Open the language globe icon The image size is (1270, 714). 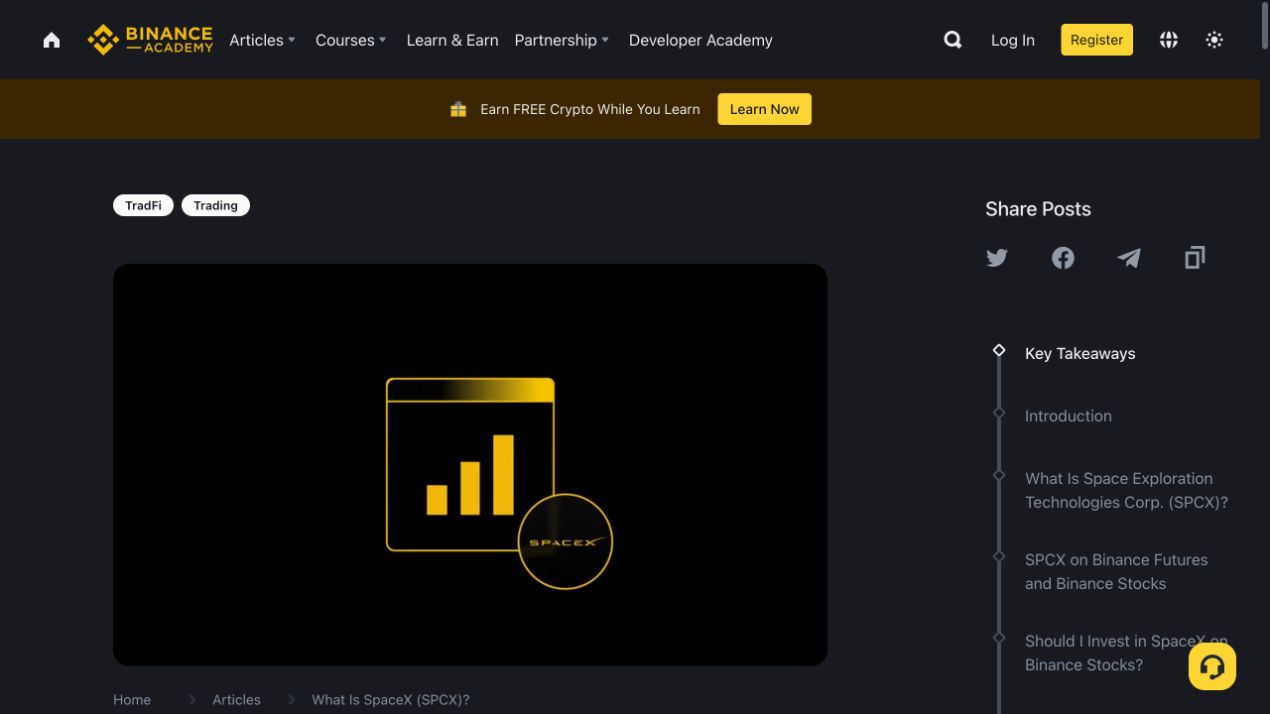1168,40
